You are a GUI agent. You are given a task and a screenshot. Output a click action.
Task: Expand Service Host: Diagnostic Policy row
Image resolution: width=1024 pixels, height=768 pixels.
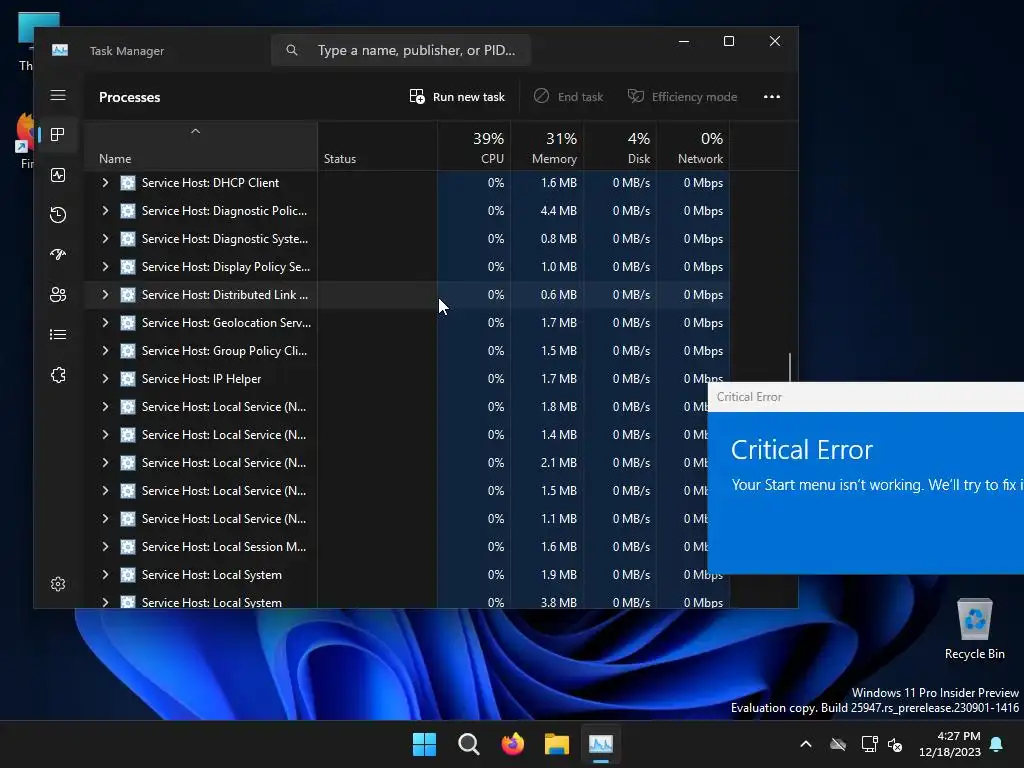pos(105,210)
